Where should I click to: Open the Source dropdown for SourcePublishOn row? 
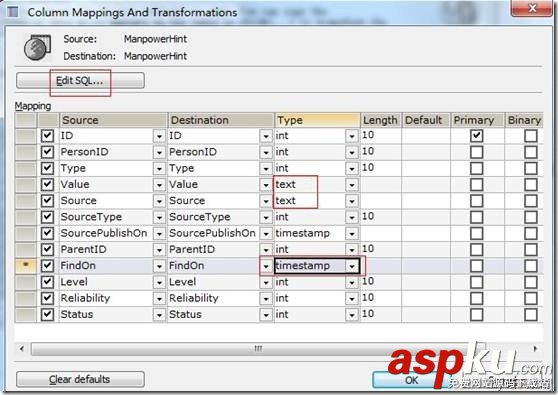(x=159, y=233)
